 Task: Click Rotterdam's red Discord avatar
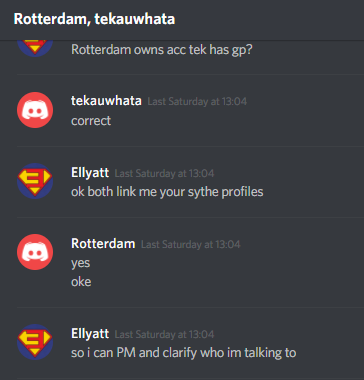(35, 252)
